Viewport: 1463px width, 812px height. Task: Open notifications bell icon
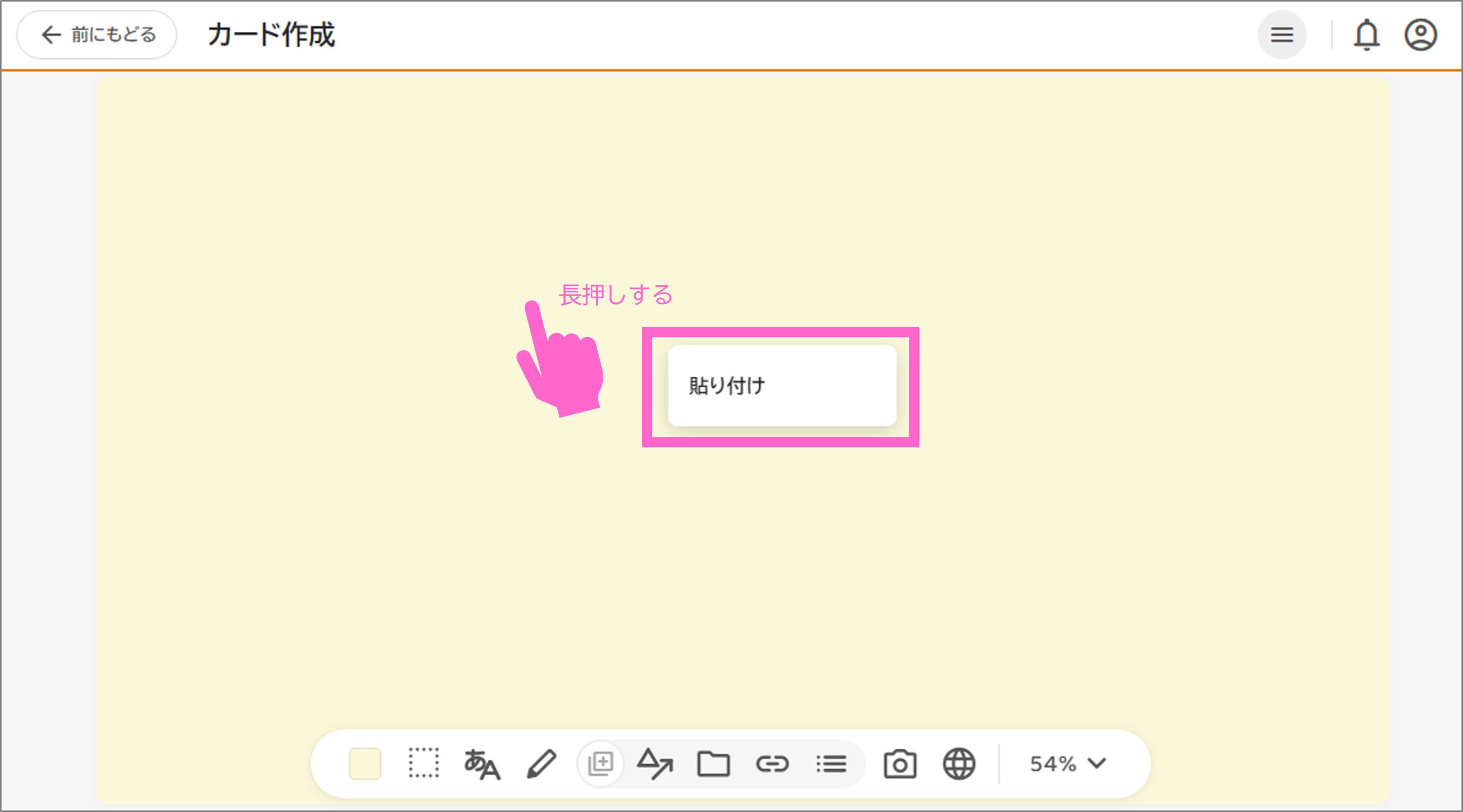pos(1366,35)
